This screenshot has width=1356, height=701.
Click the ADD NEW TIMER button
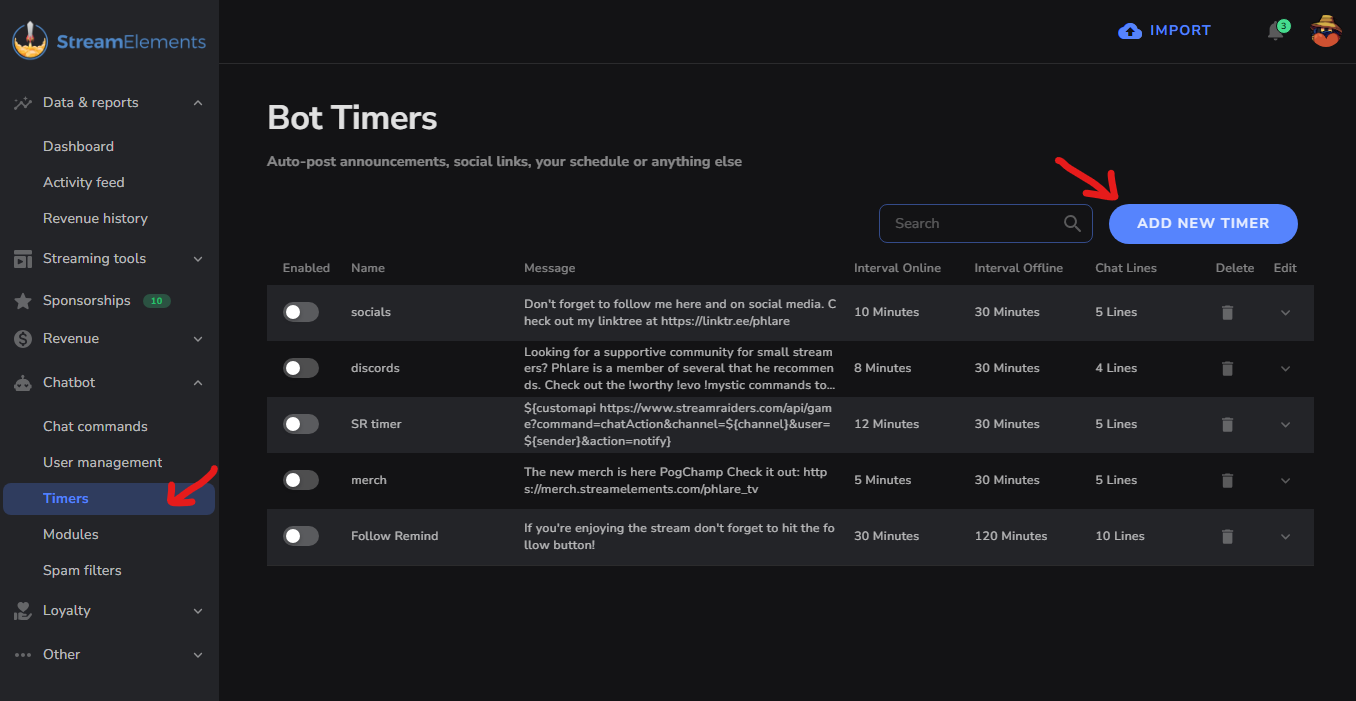(x=1203, y=224)
